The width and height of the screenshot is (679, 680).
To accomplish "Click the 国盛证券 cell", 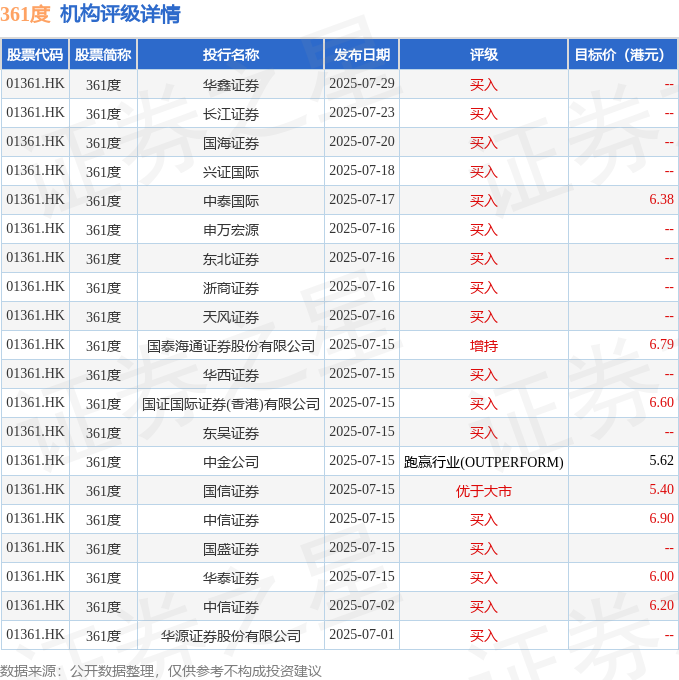I will [231, 549].
